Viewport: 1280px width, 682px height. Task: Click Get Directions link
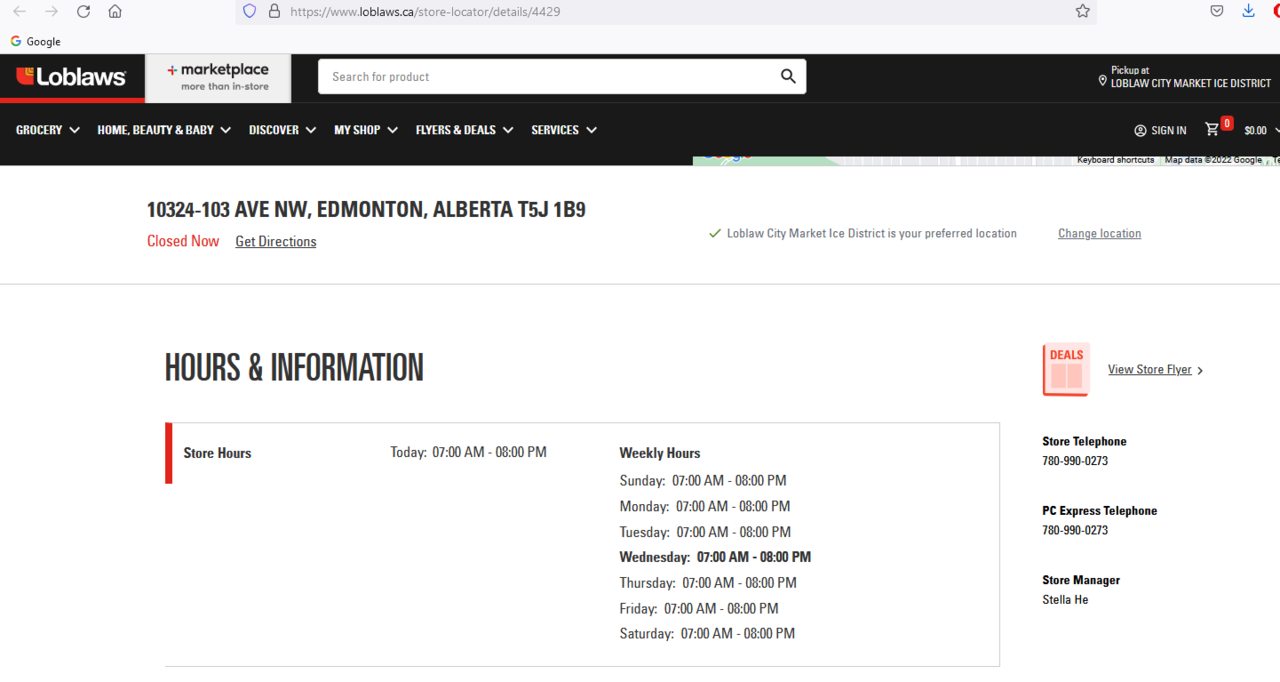tap(275, 241)
